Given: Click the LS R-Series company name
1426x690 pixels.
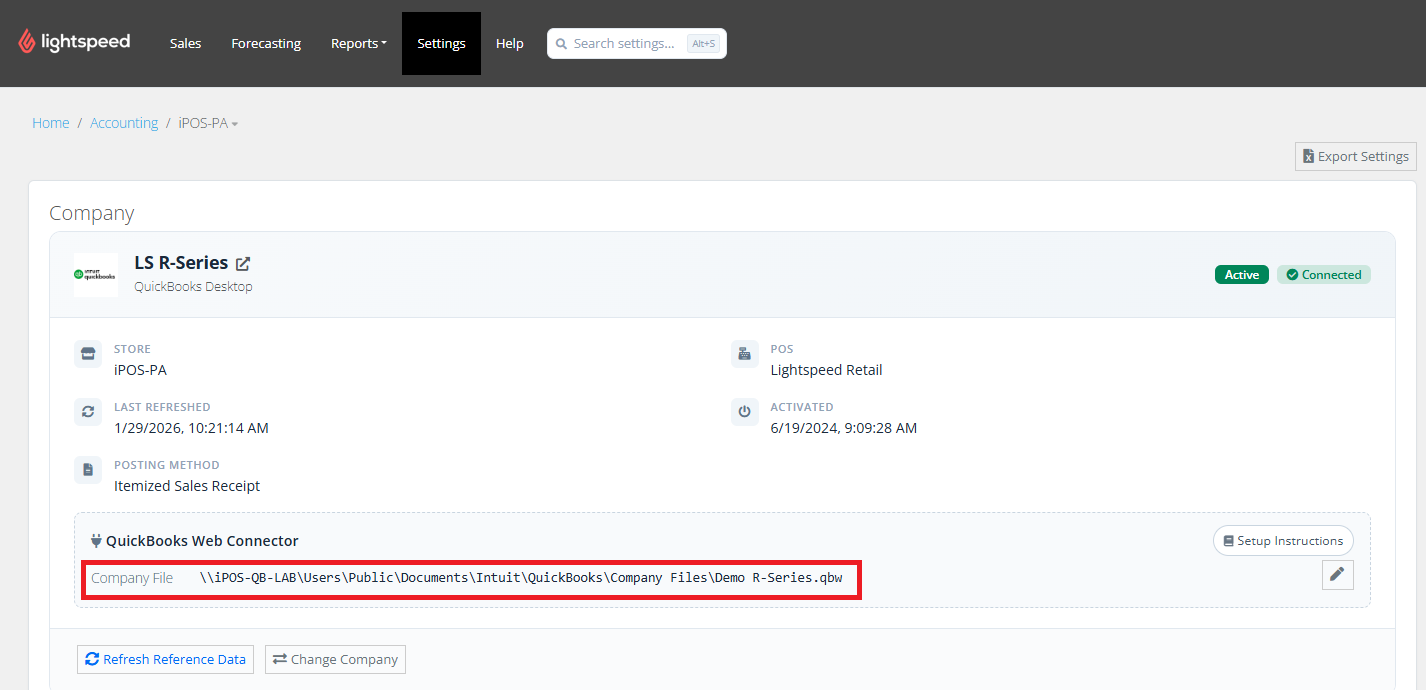Looking at the screenshot, I should click(181, 263).
